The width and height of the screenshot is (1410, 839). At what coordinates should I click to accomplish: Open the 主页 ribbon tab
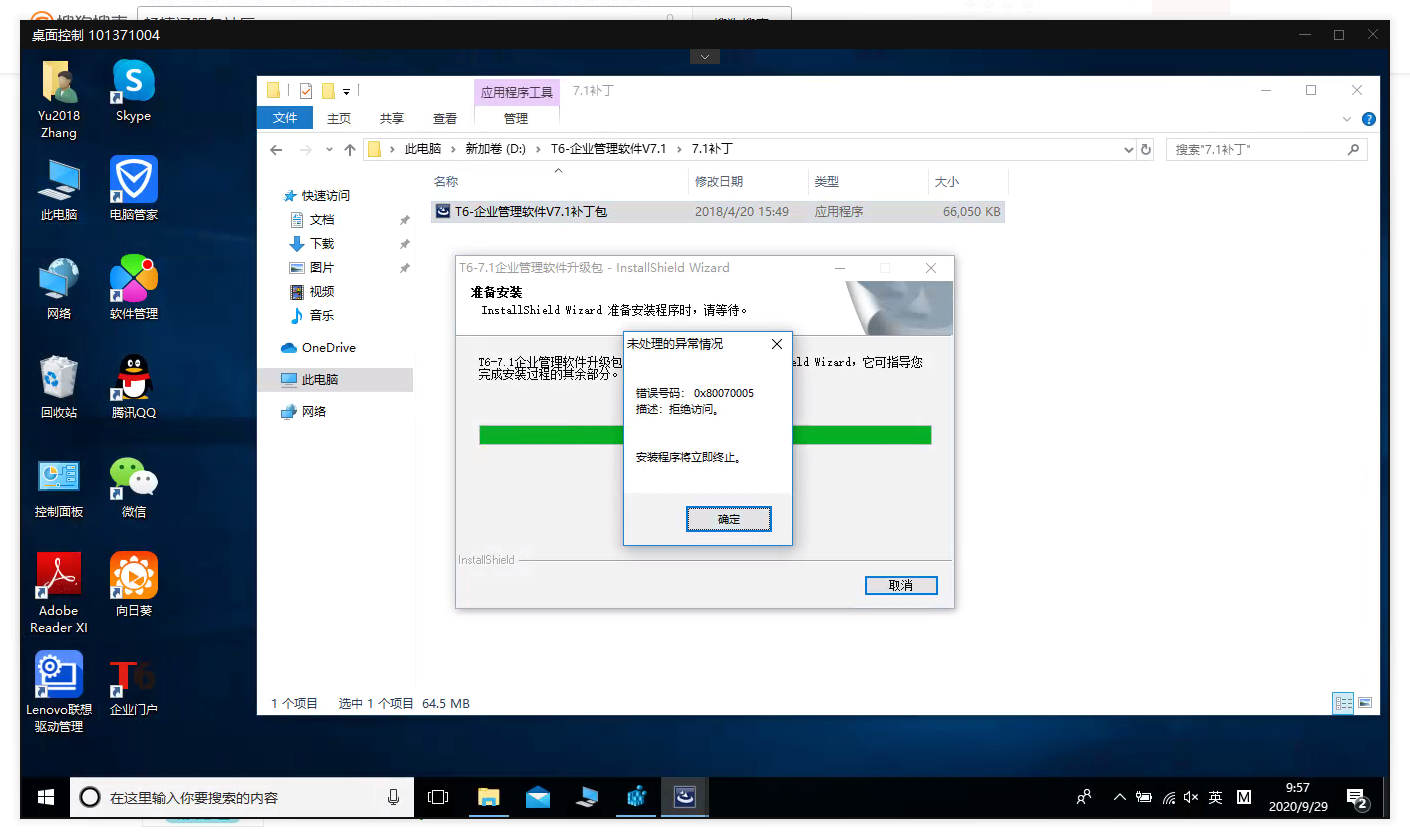339,118
